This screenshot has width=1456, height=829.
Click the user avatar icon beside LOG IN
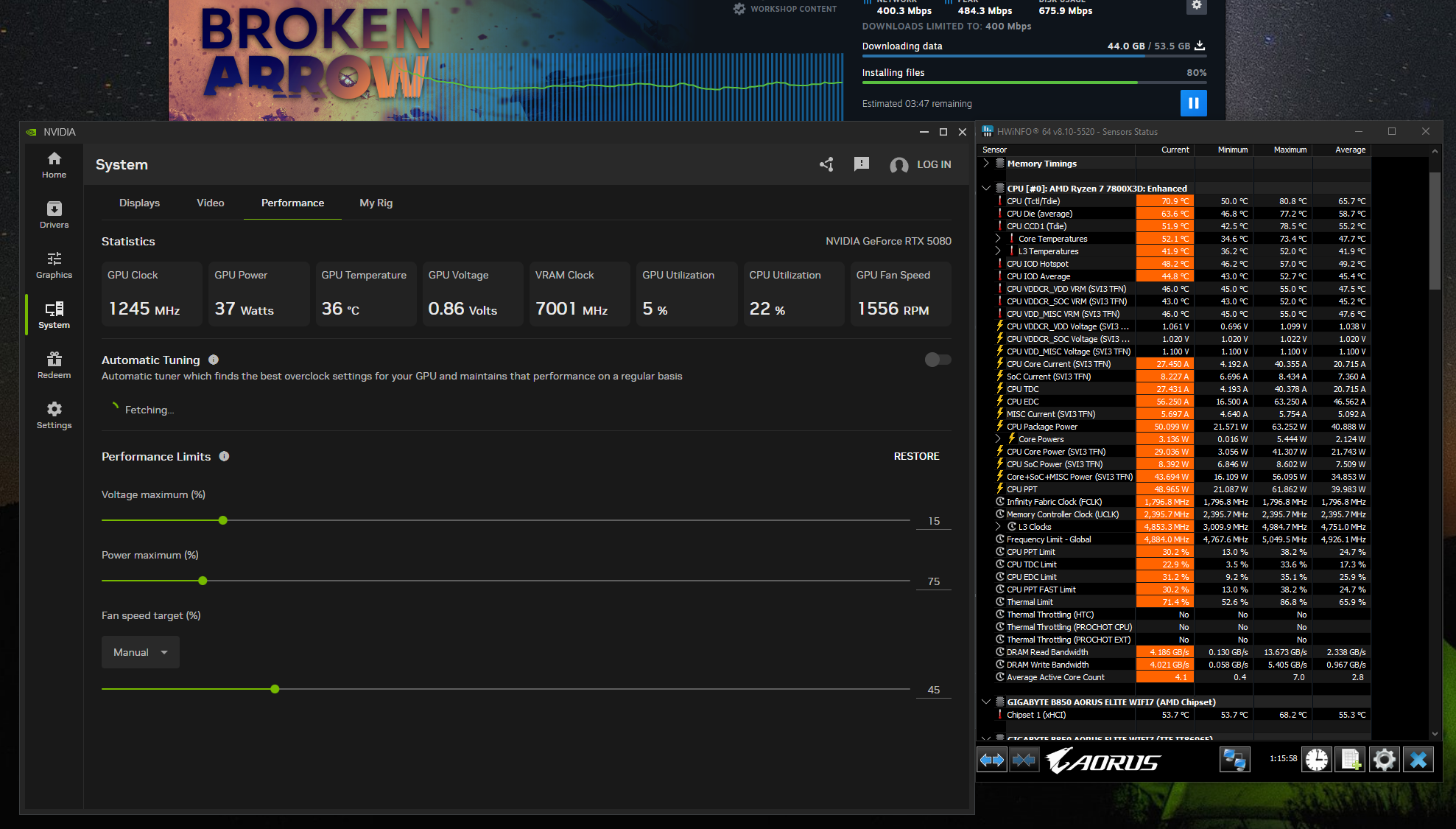tap(898, 165)
